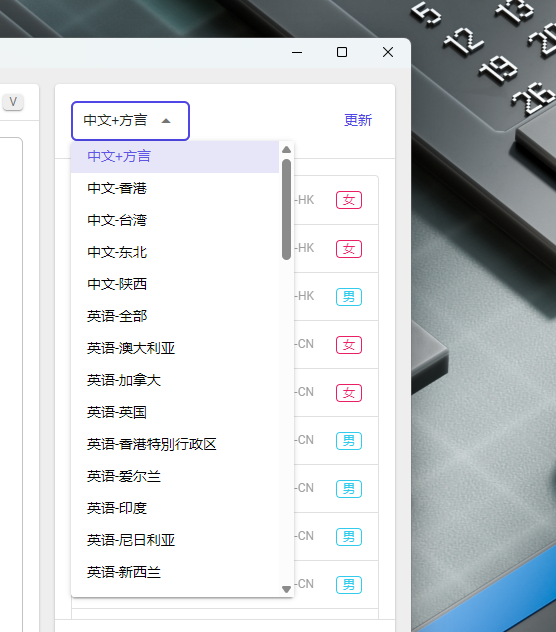Click dropdown list scroll-up arrow
Screen dimensions: 556x632
tap(287, 150)
